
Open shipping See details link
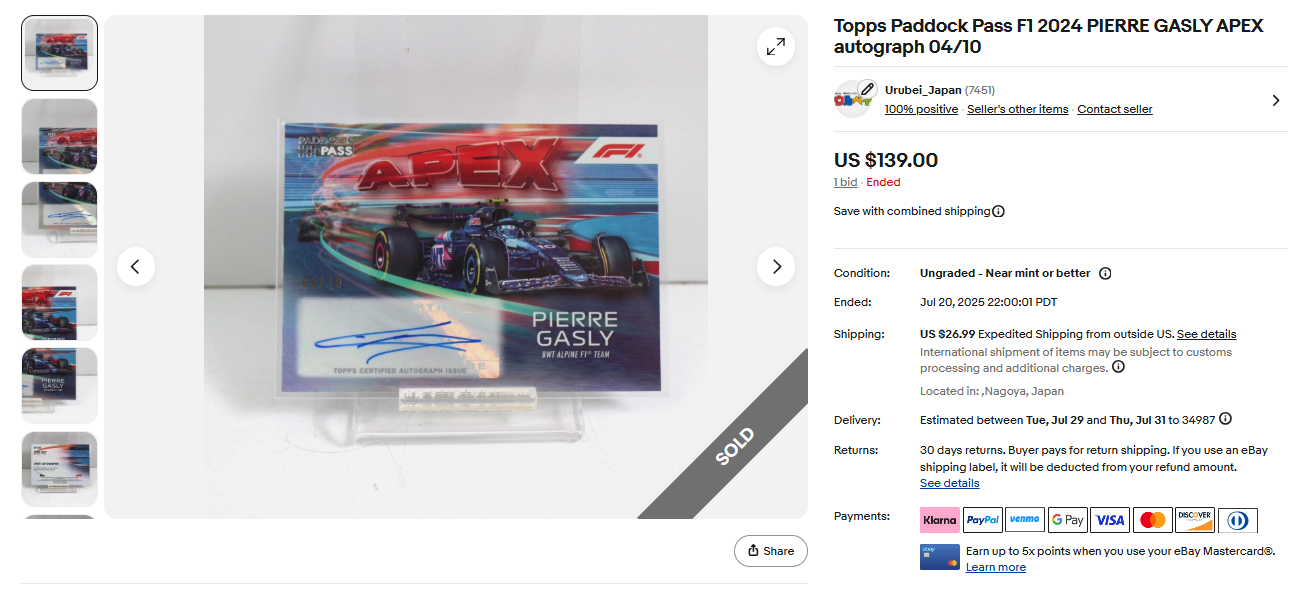(1206, 334)
